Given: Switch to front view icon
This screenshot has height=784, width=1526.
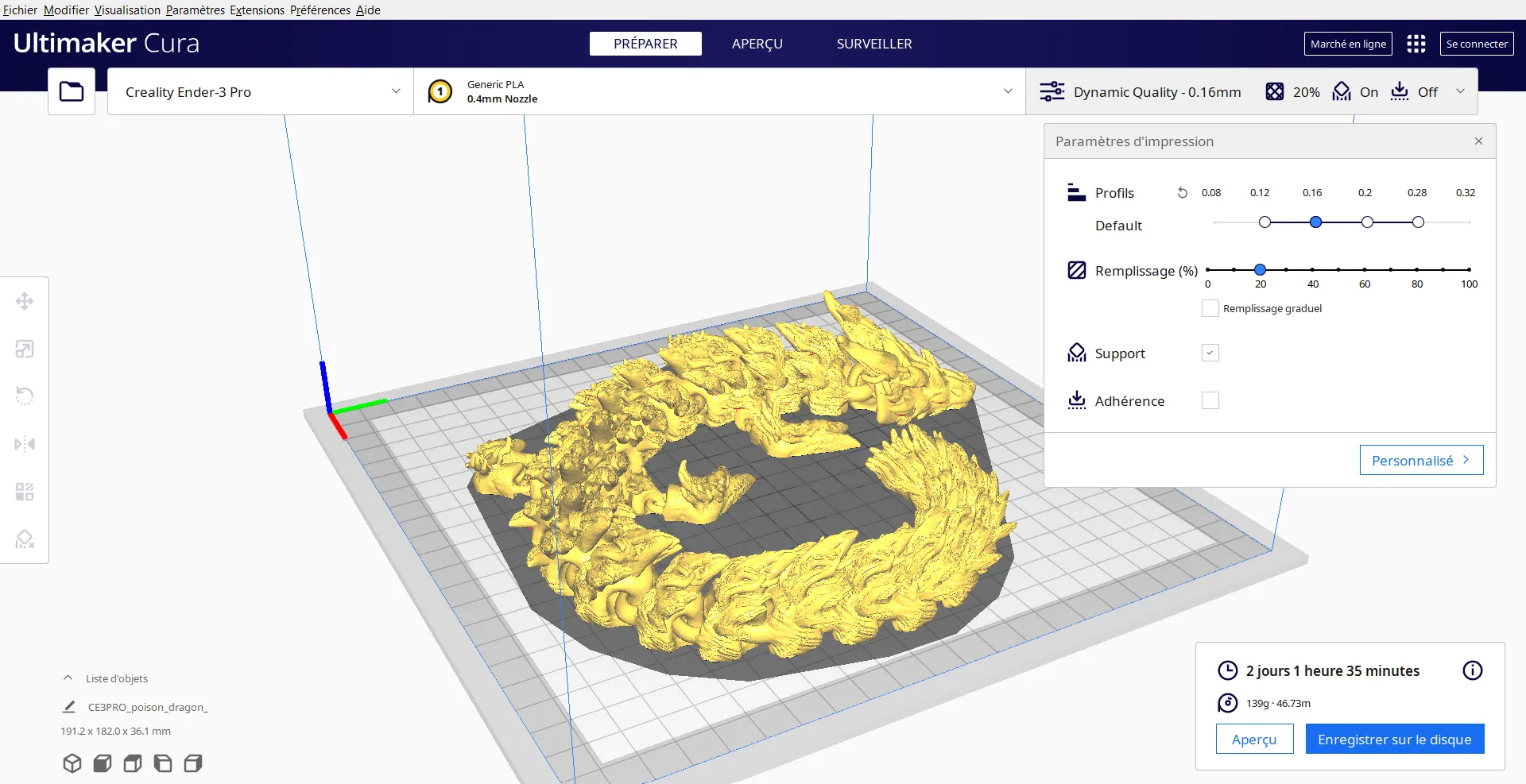Looking at the screenshot, I should click(103, 763).
